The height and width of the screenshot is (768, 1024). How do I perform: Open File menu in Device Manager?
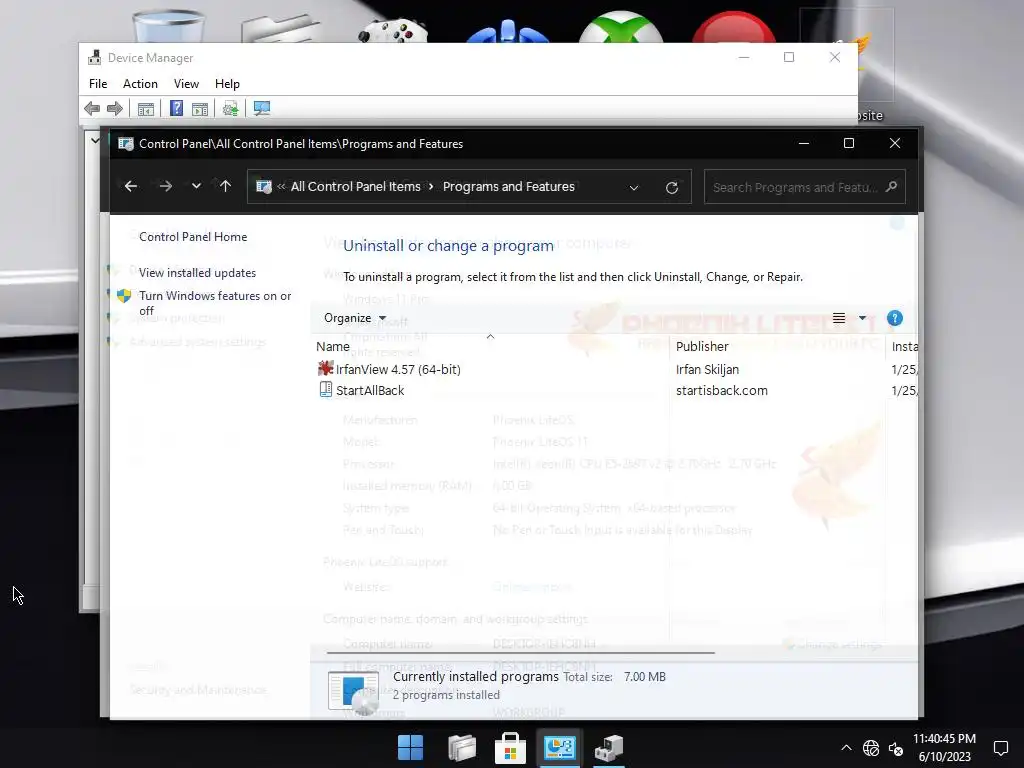(98, 84)
